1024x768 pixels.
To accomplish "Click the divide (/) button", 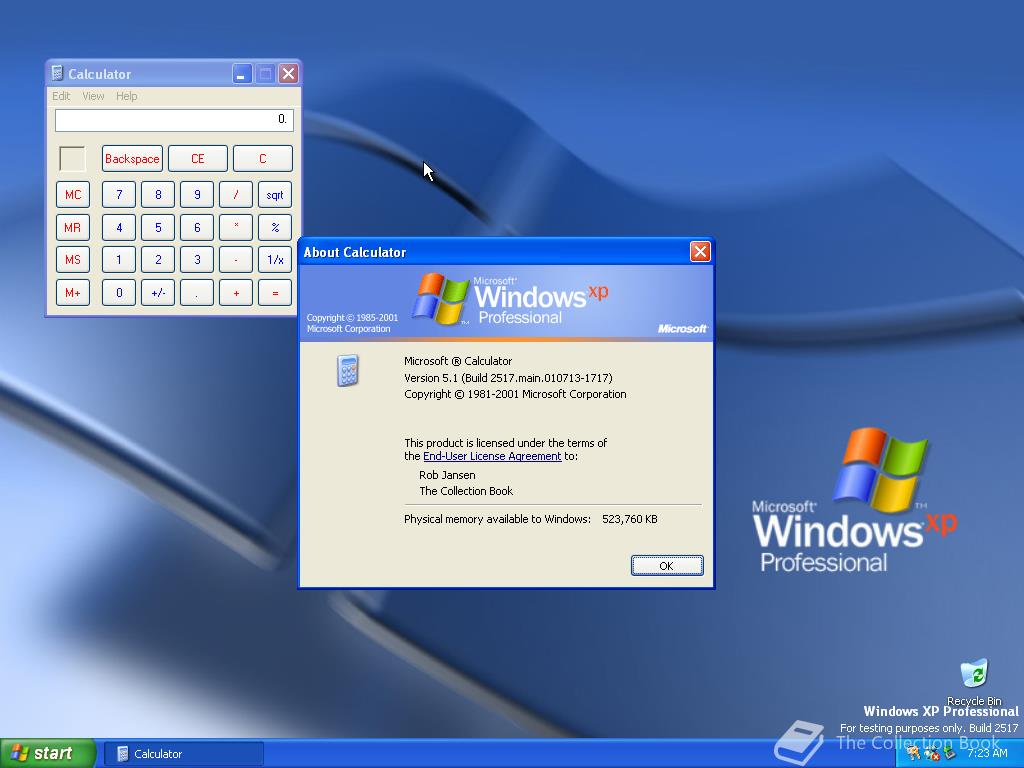I will [236, 195].
